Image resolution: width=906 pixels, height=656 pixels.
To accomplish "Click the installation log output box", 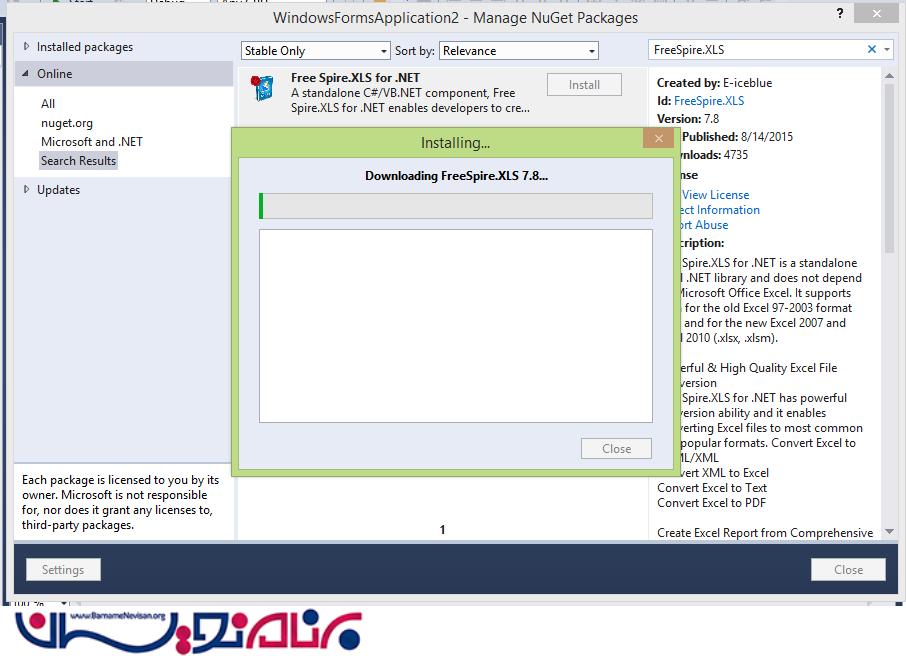I will click(x=456, y=326).
